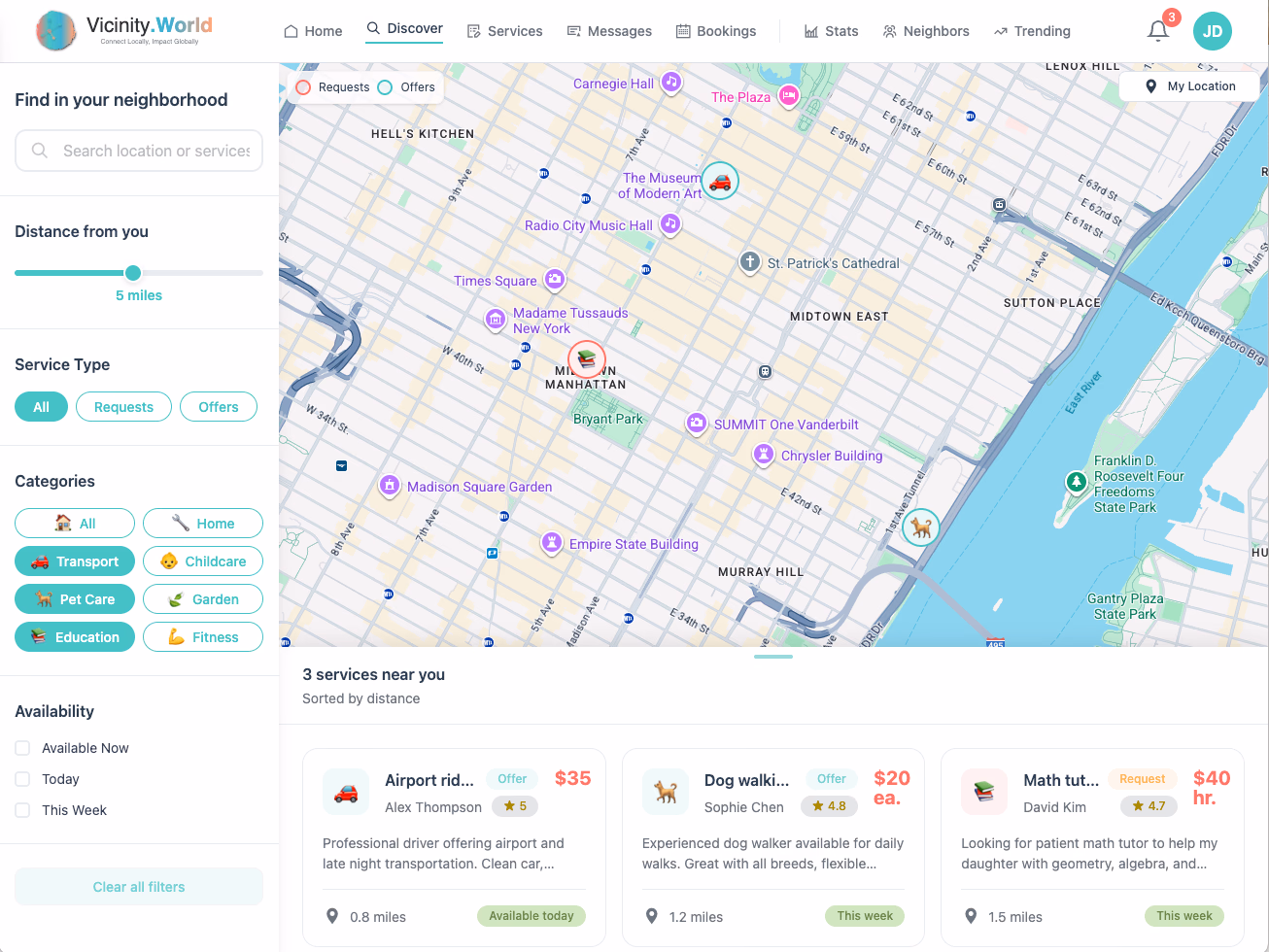Open the Services nav tab

tap(504, 31)
